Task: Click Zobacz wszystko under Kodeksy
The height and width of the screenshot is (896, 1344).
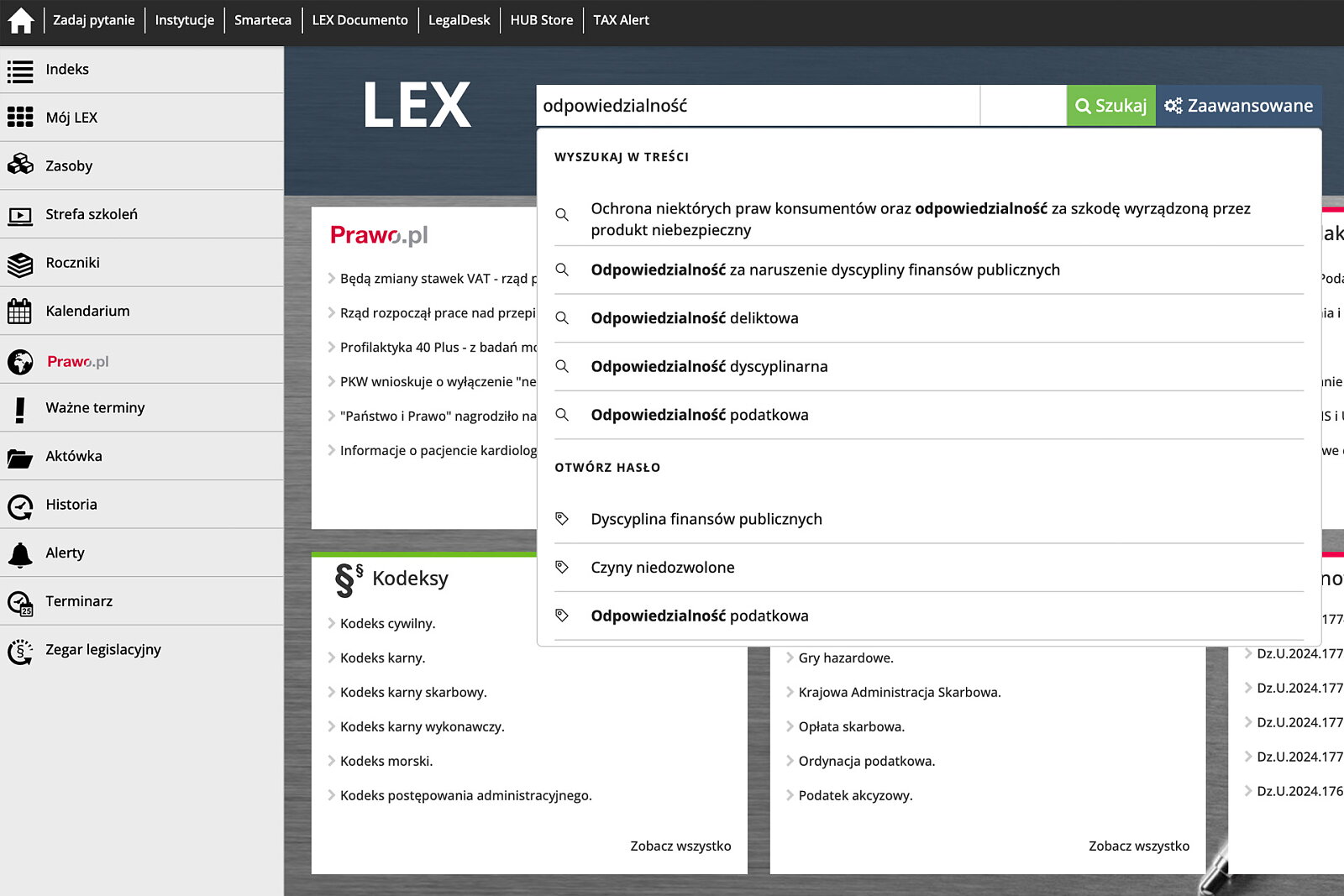Action: (680, 846)
